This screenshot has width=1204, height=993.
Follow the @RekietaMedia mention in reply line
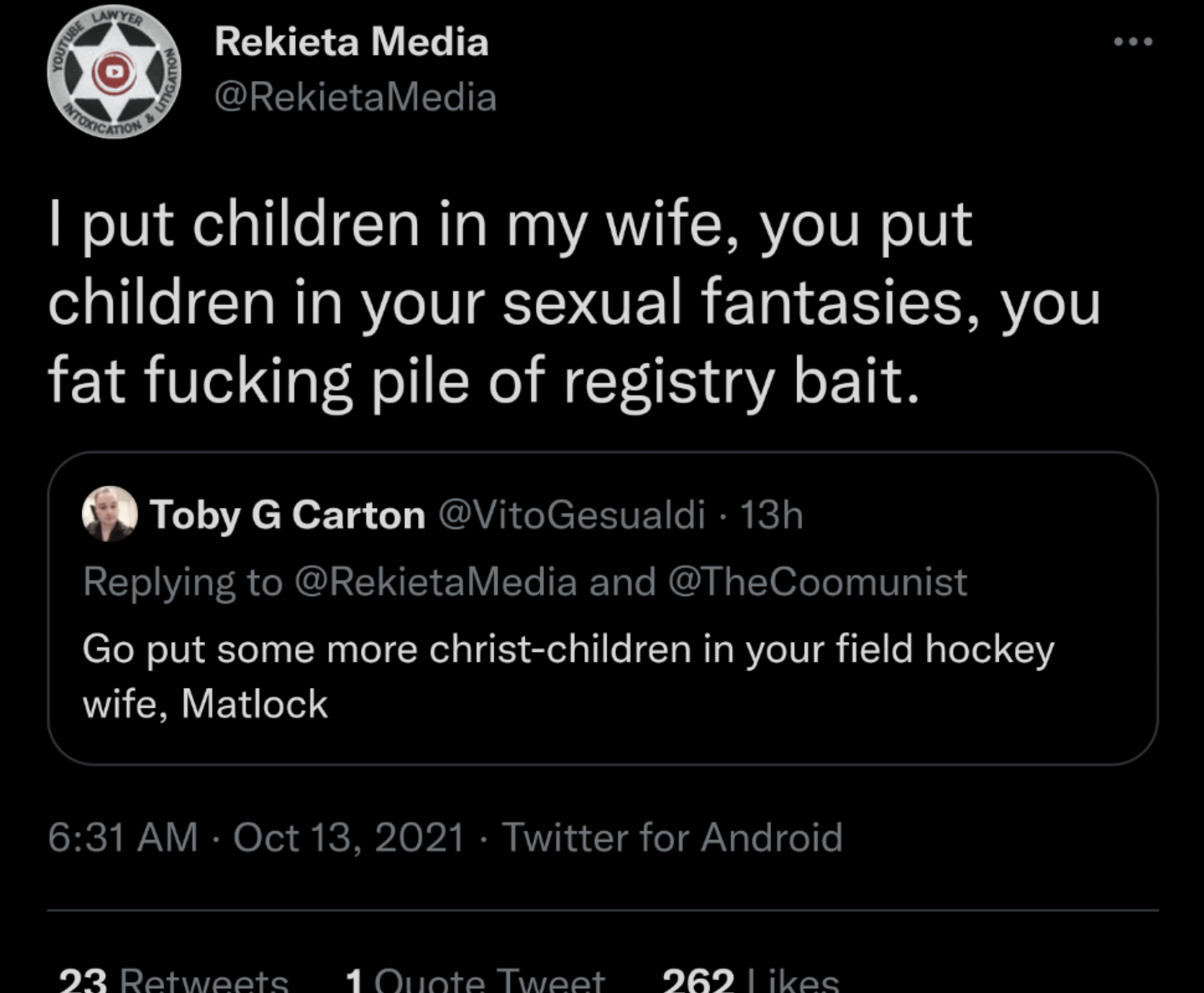[x=436, y=581]
